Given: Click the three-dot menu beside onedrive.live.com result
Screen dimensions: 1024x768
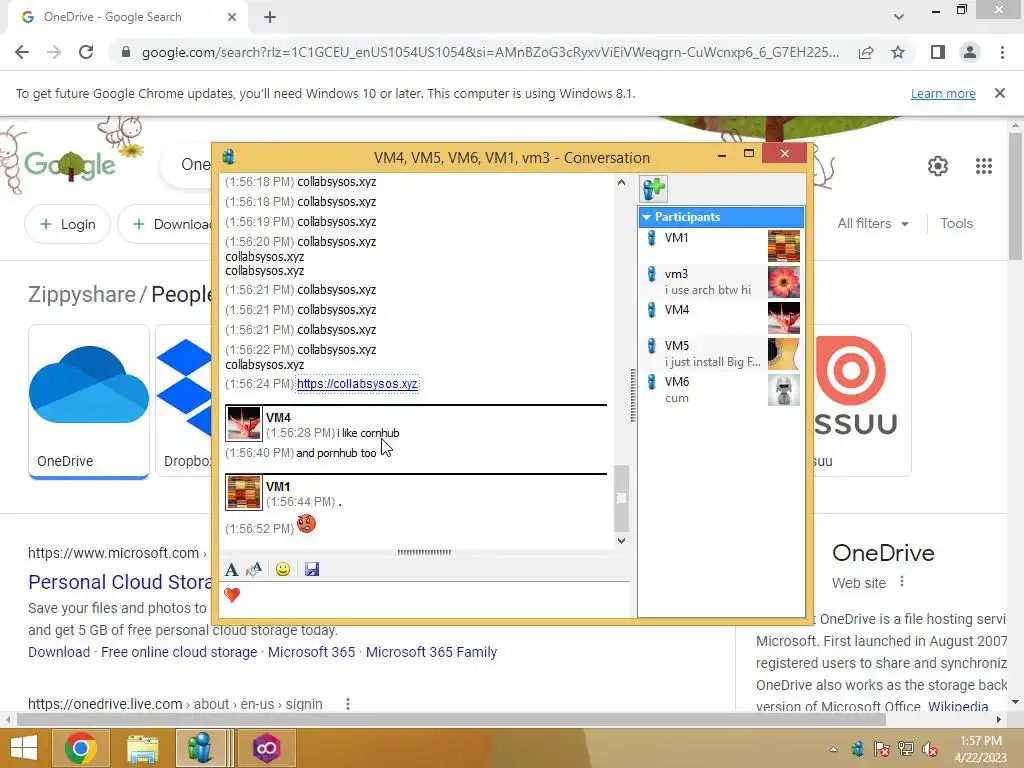Looking at the screenshot, I should [347, 704].
